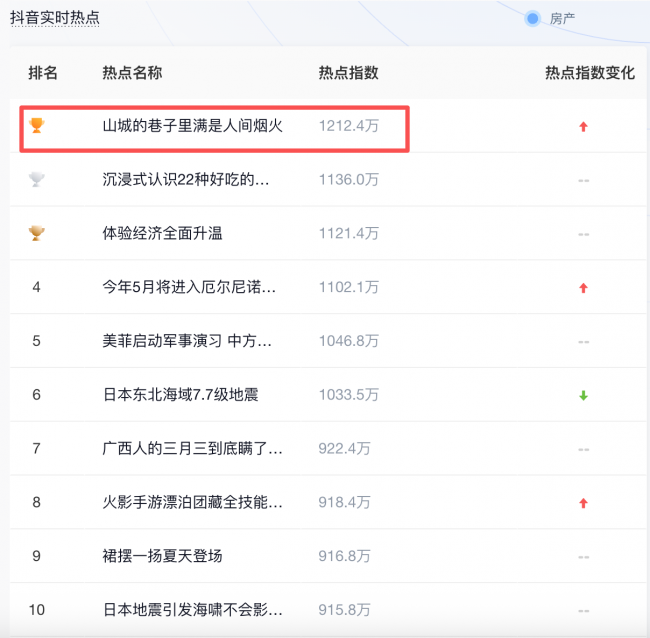This screenshot has height=638, width=650.
Task: Click red up arrow for 今年5月将进入厄尔尼诺
Action: click(x=583, y=288)
